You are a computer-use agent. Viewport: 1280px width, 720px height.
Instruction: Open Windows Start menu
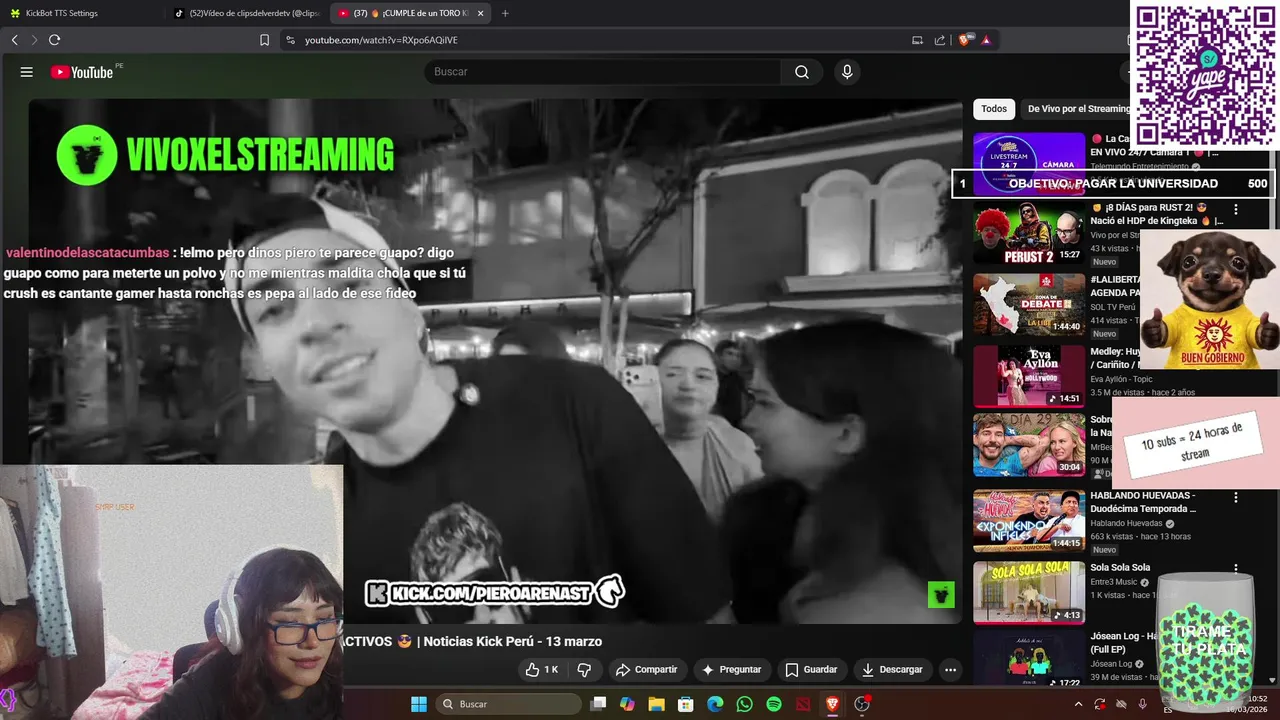[419, 704]
